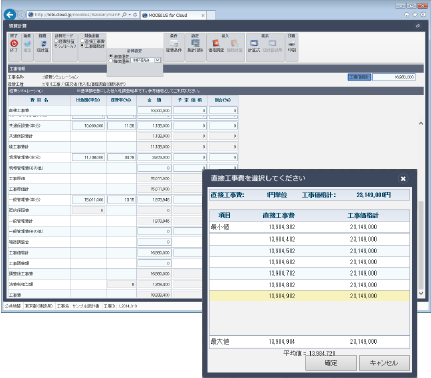Click the キャンセル button in dialog
The image size is (431, 378).
tap(384, 363)
